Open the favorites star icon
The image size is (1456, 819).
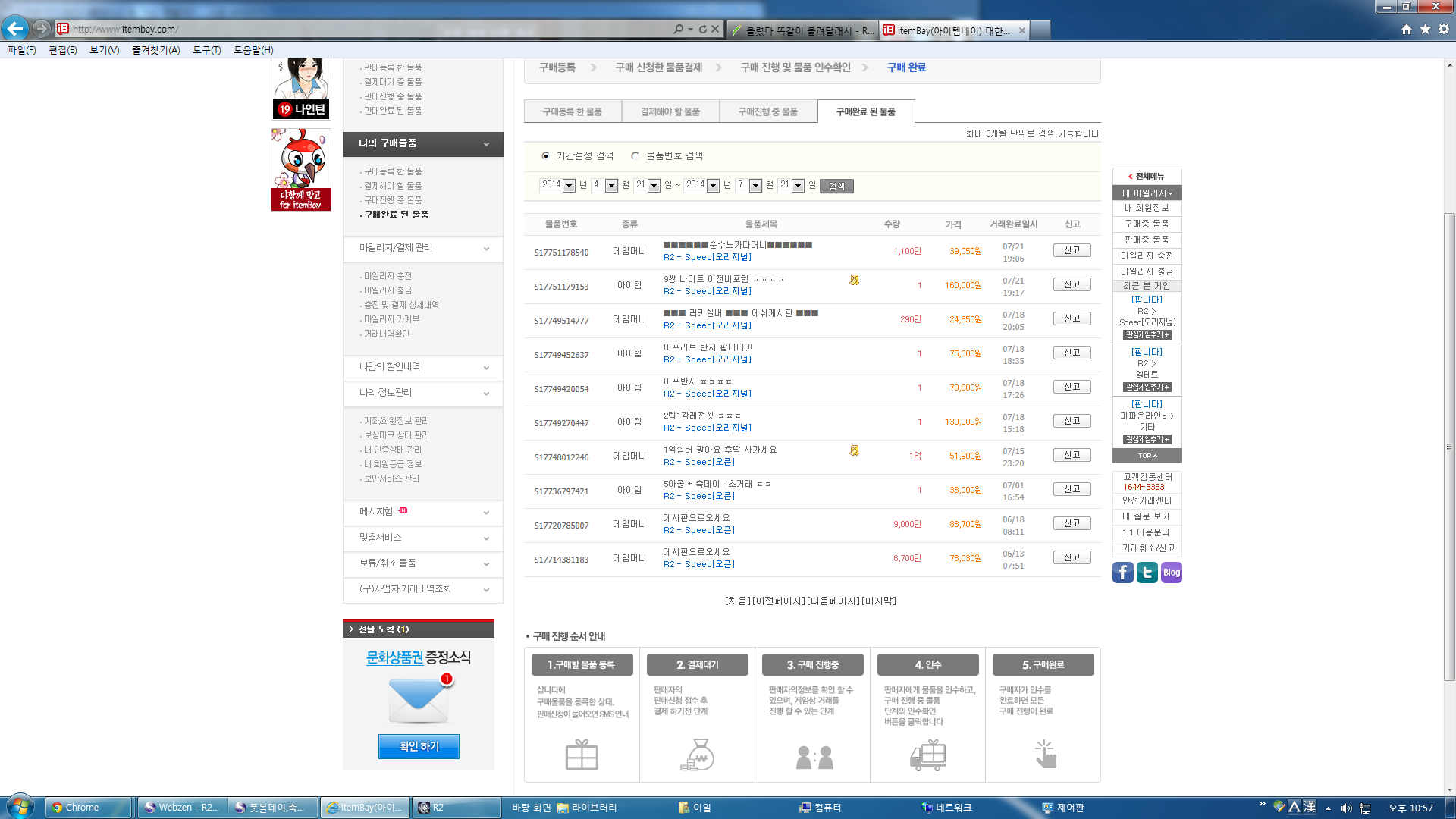[x=1425, y=29]
